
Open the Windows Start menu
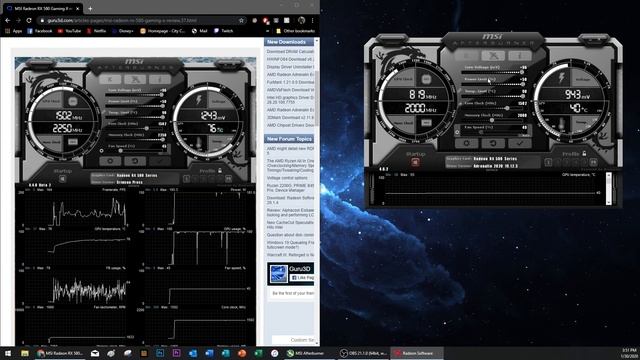pyautogui.click(x=8, y=353)
